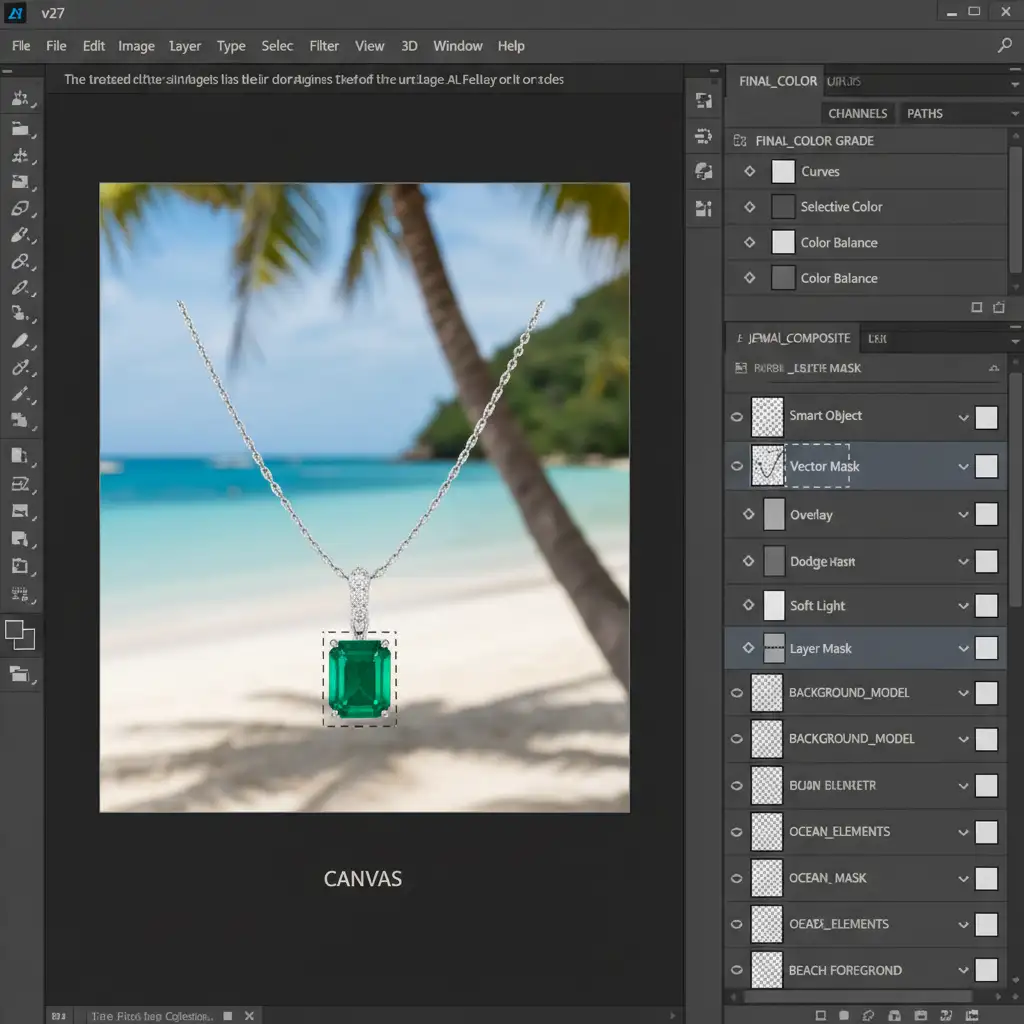Click the foreground/background color swatch

[x=20, y=634]
